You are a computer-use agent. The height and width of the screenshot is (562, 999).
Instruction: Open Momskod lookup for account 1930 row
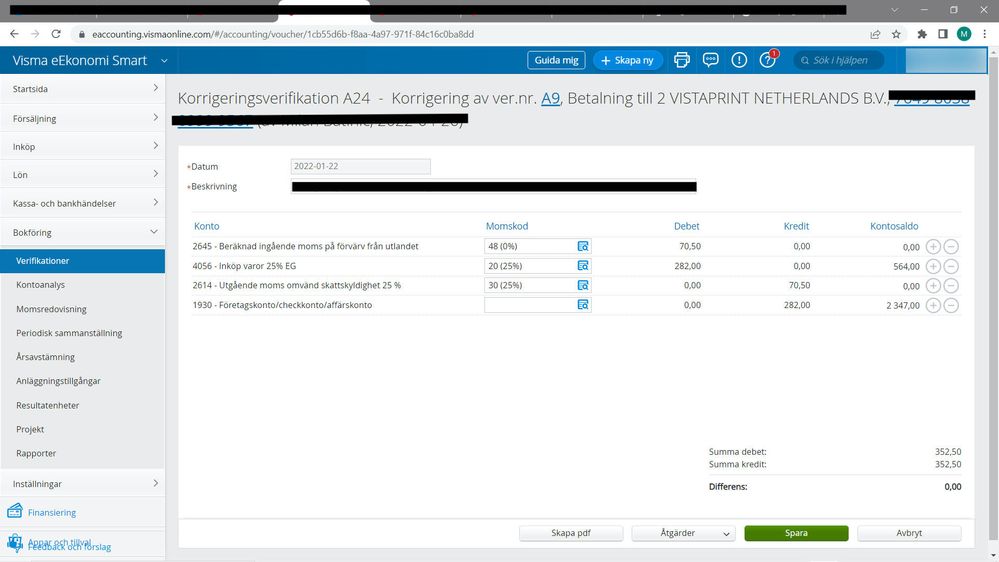pyautogui.click(x=583, y=305)
